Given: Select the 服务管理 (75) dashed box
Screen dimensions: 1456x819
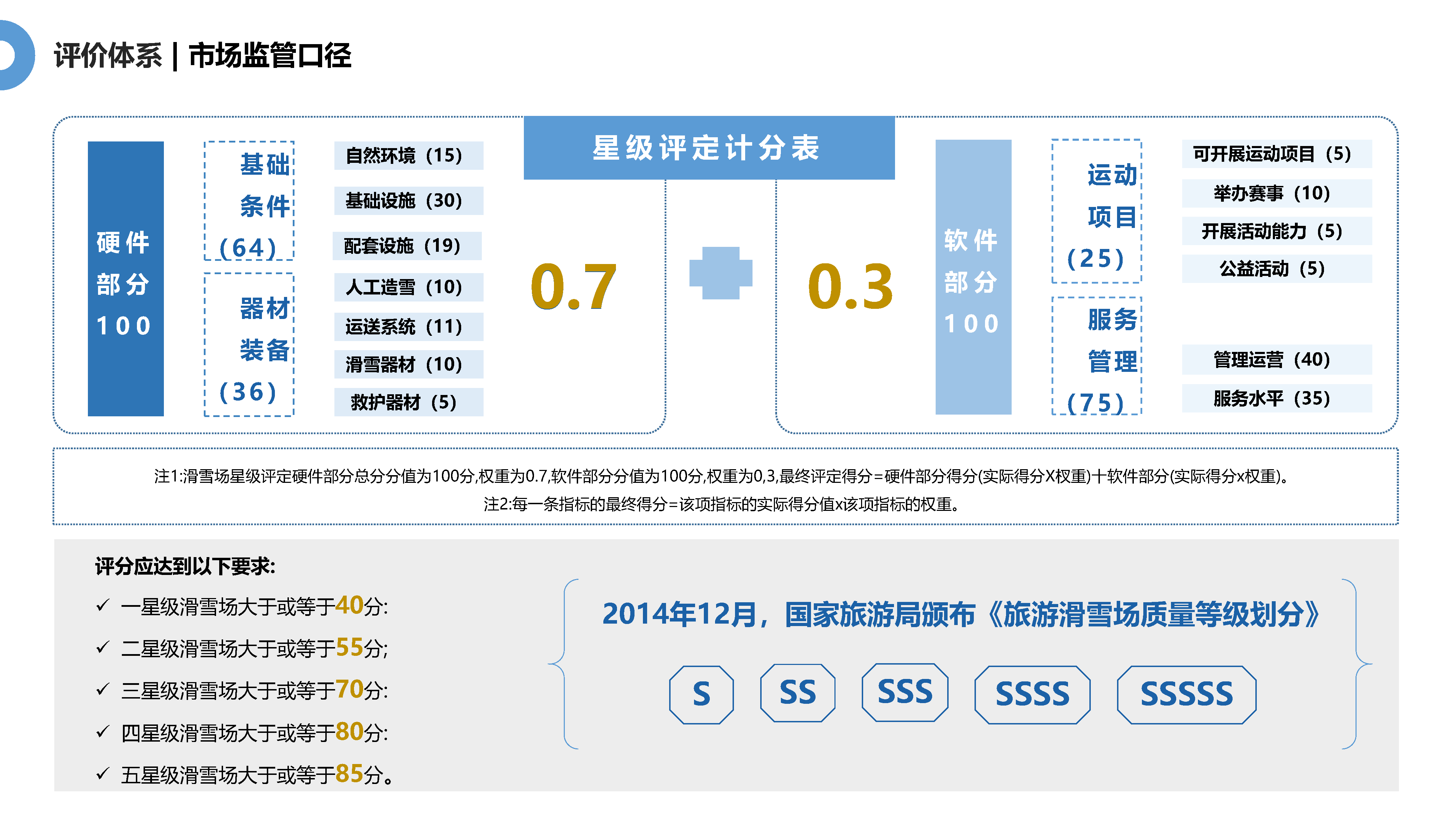Looking at the screenshot, I should pyautogui.click(x=1096, y=355).
